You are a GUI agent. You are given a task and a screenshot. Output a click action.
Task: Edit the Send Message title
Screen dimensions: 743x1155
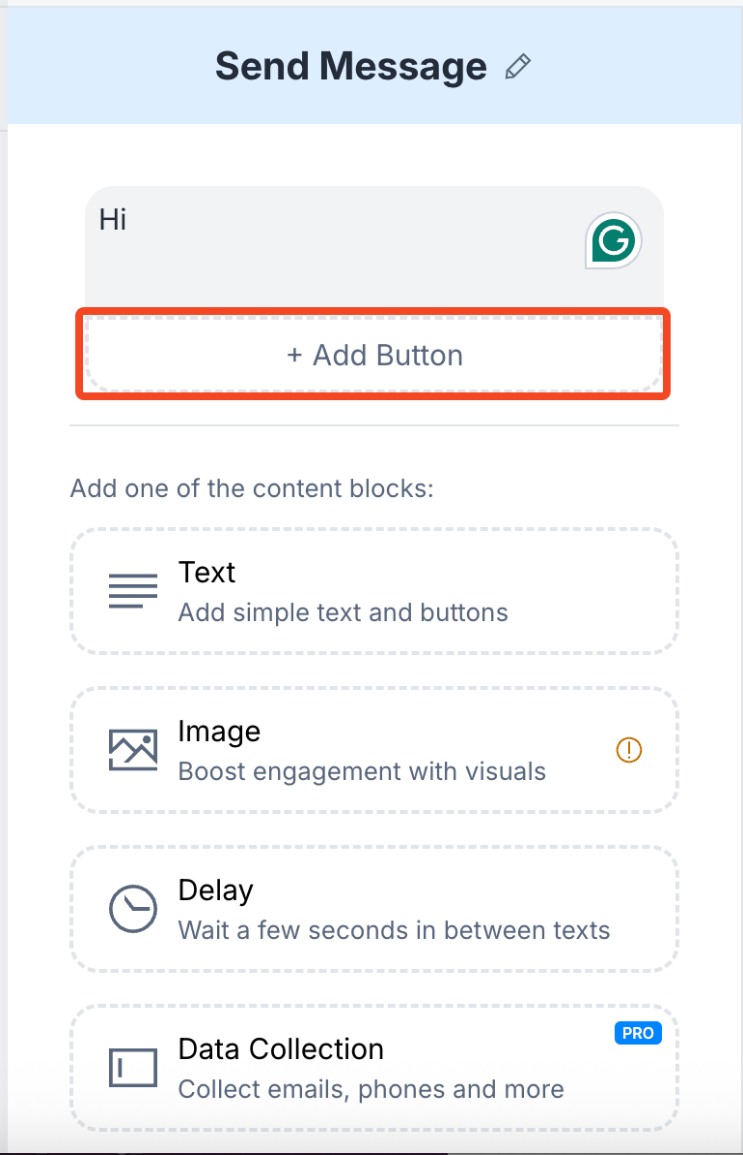click(350, 66)
